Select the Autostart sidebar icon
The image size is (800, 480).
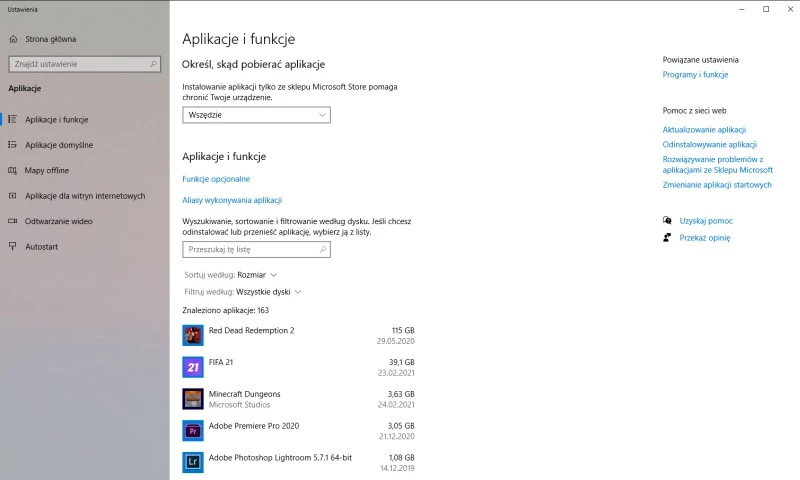pyautogui.click(x=13, y=246)
